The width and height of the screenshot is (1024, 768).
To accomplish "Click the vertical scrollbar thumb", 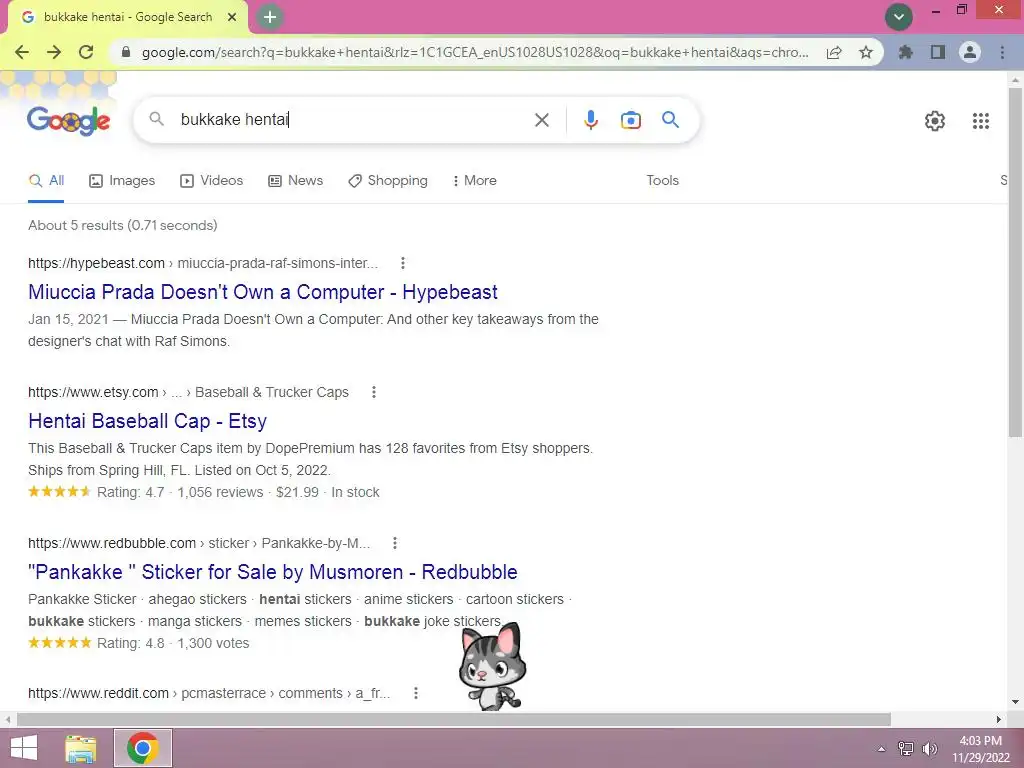I will (x=1016, y=262).
